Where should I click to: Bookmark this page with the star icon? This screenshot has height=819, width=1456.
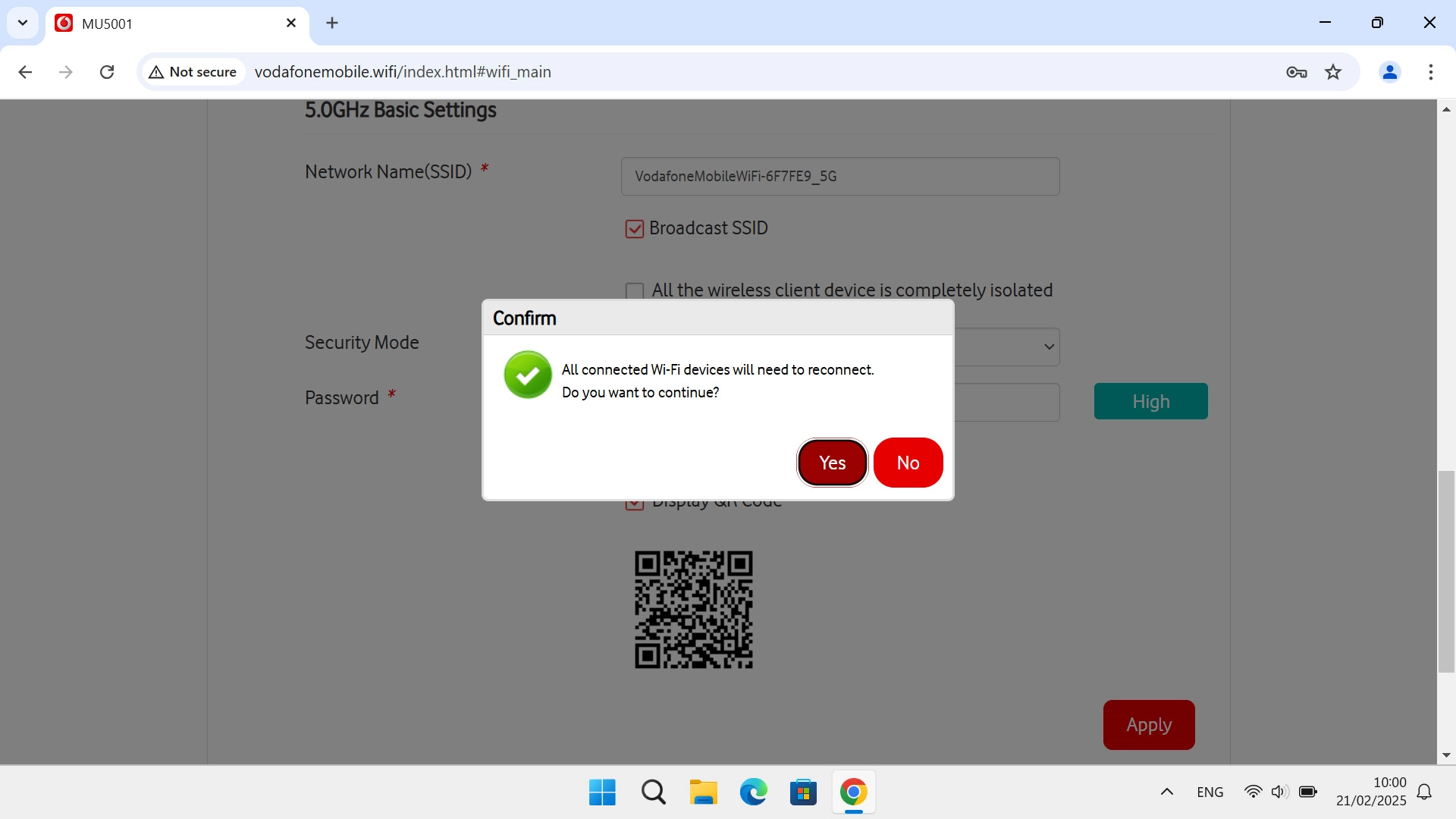pyautogui.click(x=1333, y=72)
